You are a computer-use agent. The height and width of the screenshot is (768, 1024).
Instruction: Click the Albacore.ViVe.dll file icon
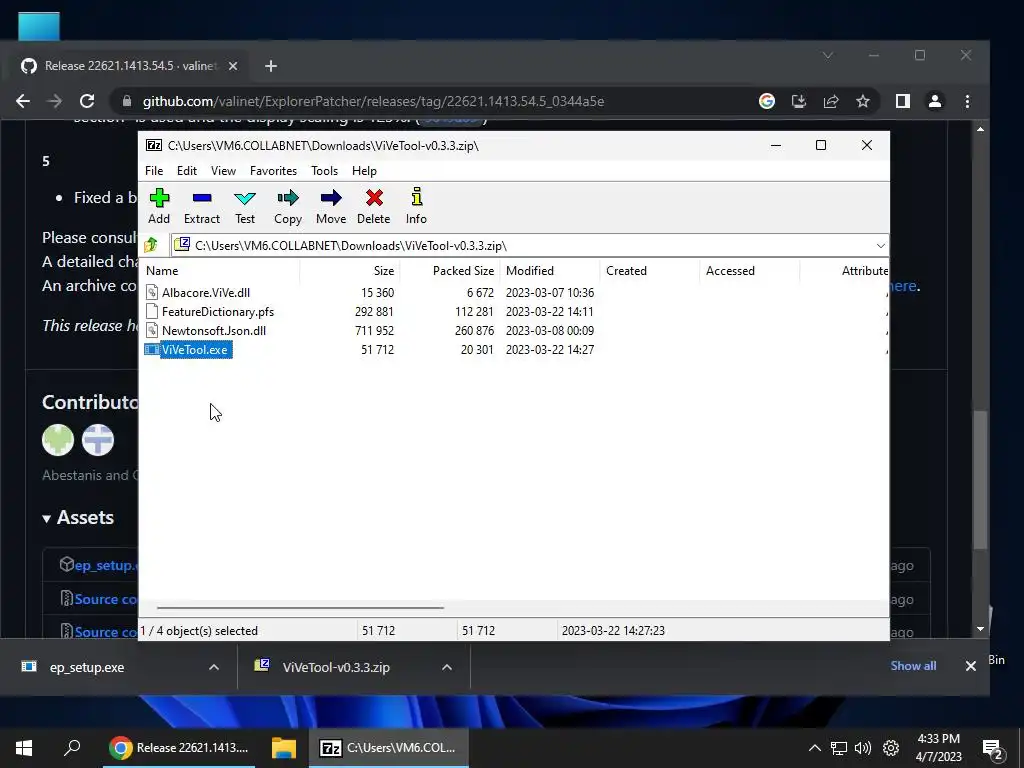coord(152,293)
